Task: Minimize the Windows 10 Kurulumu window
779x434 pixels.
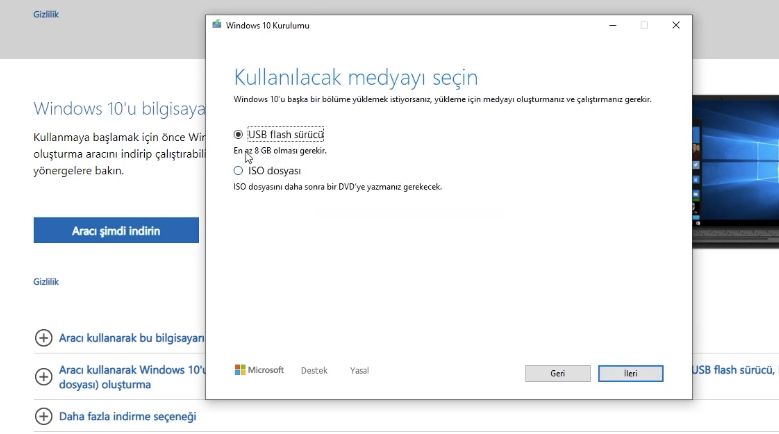Action: point(613,25)
